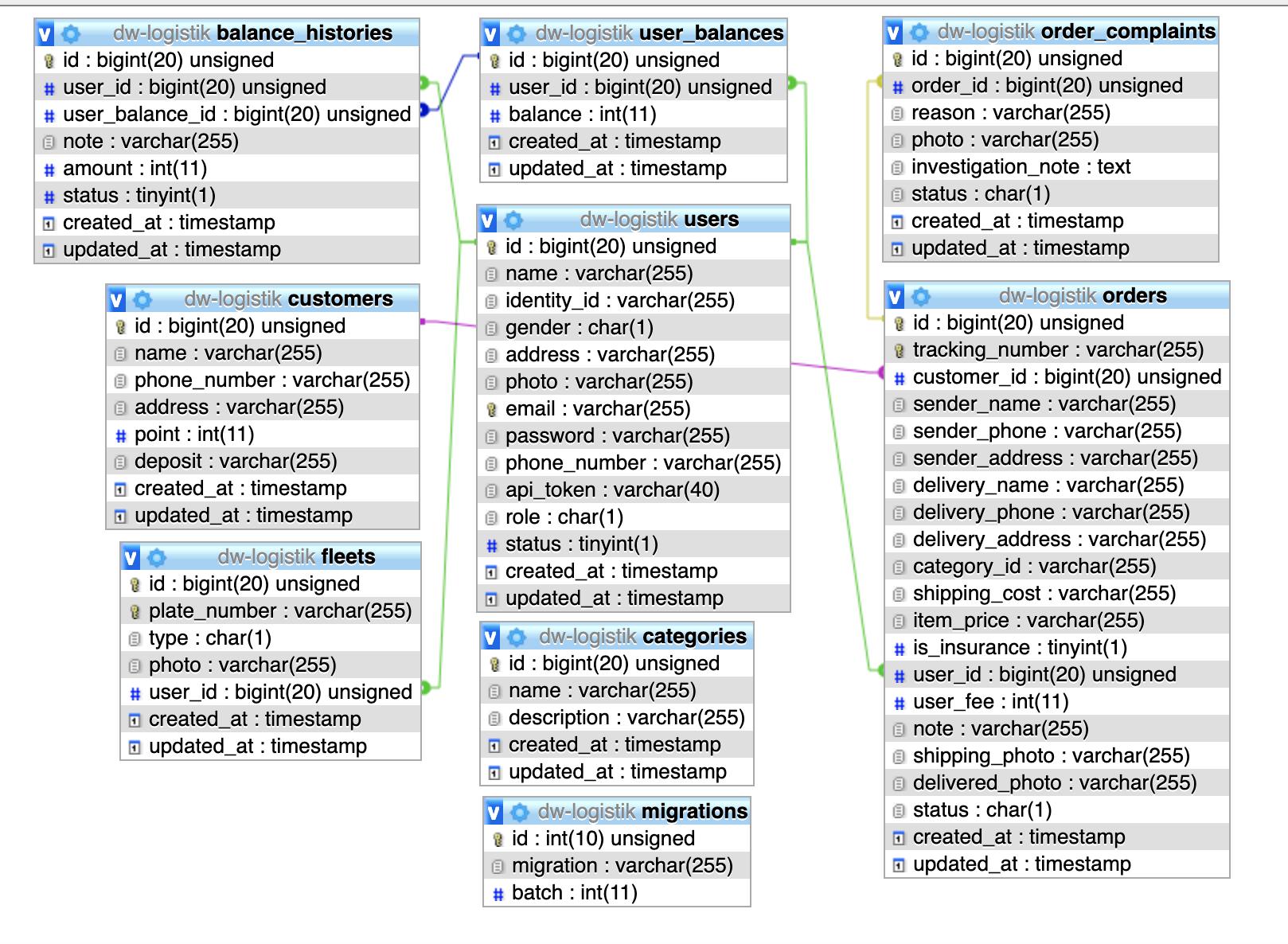Select the order_complaints table title
This screenshot has width=1288, height=944.
[1076, 32]
